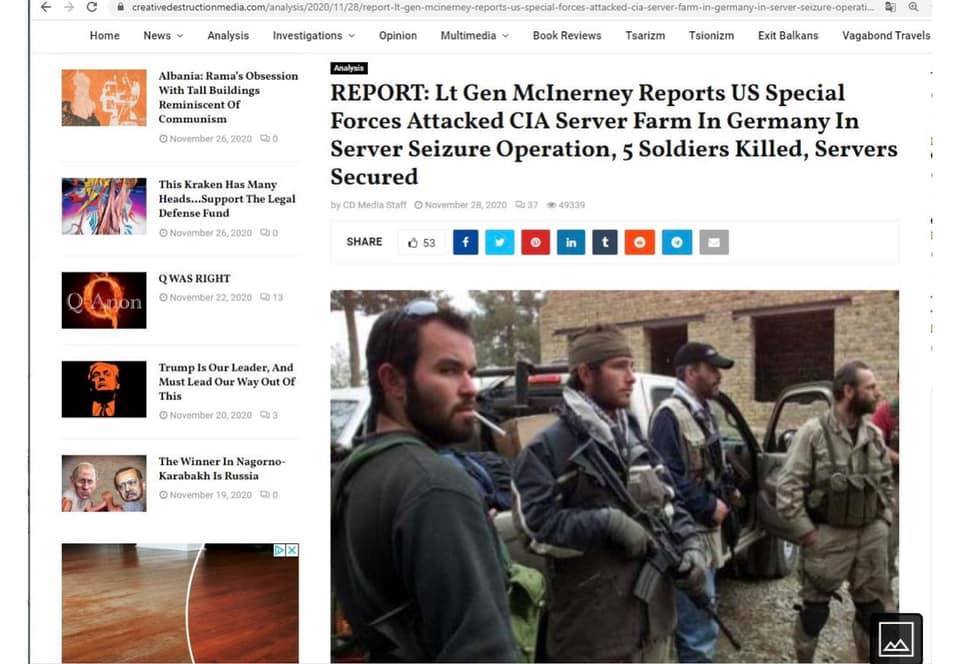Open the Opinion menu item
This screenshot has height=664, width=960.
pyautogui.click(x=398, y=35)
